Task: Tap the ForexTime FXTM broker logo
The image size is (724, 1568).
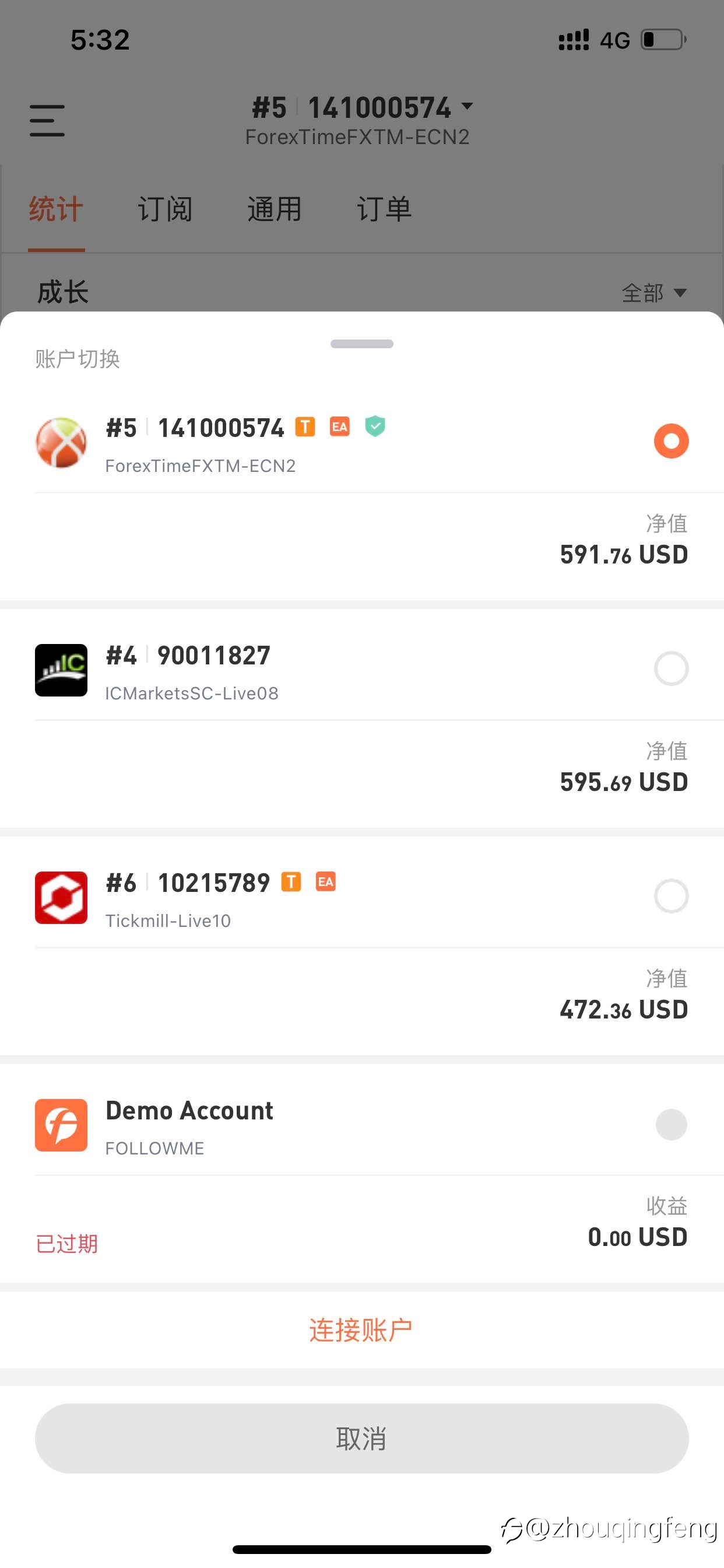Action: [61, 443]
